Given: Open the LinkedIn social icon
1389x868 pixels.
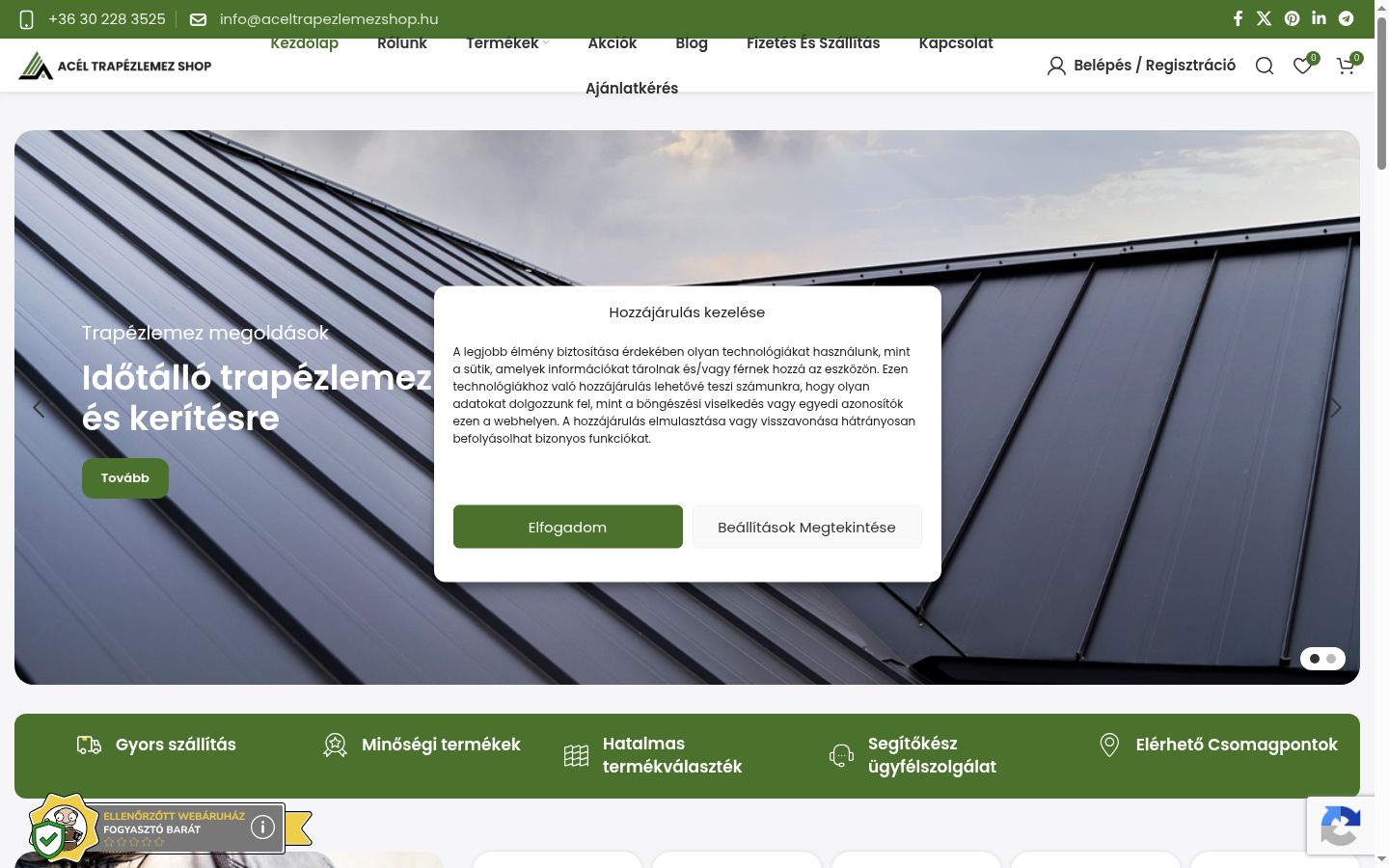Looking at the screenshot, I should click(x=1319, y=18).
